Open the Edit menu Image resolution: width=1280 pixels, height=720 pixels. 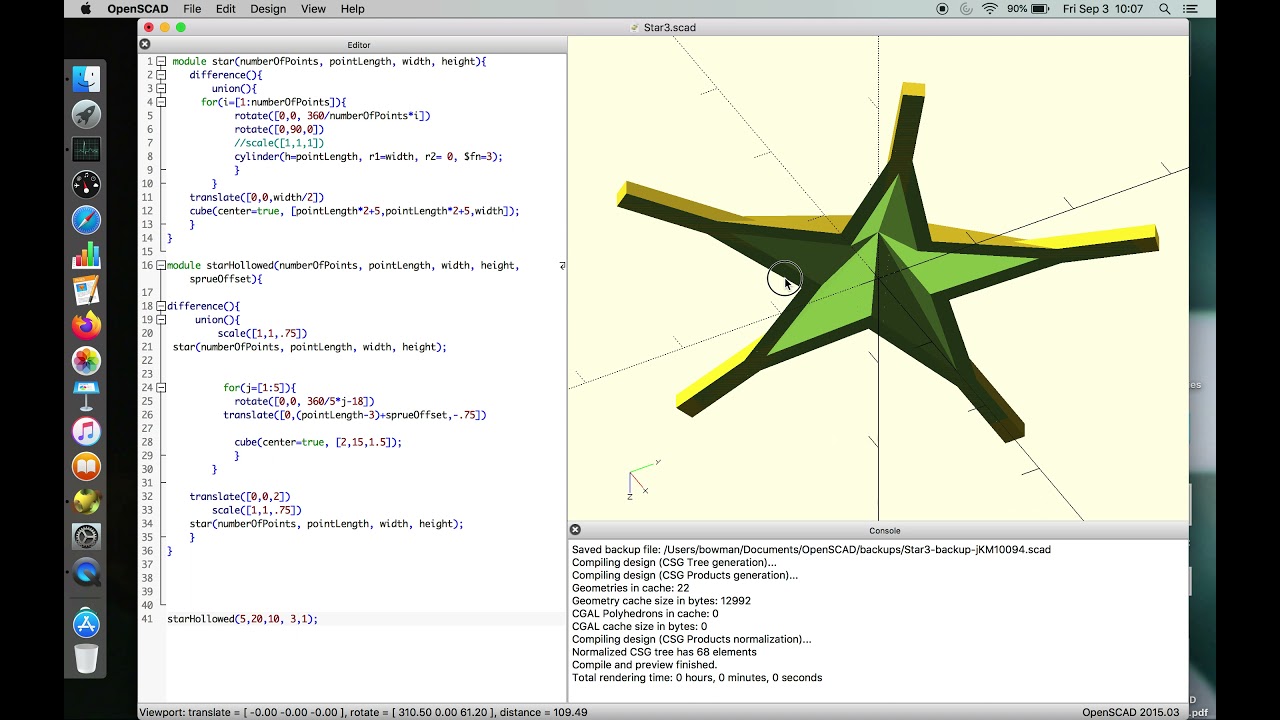pyautogui.click(x=226, y=9)
